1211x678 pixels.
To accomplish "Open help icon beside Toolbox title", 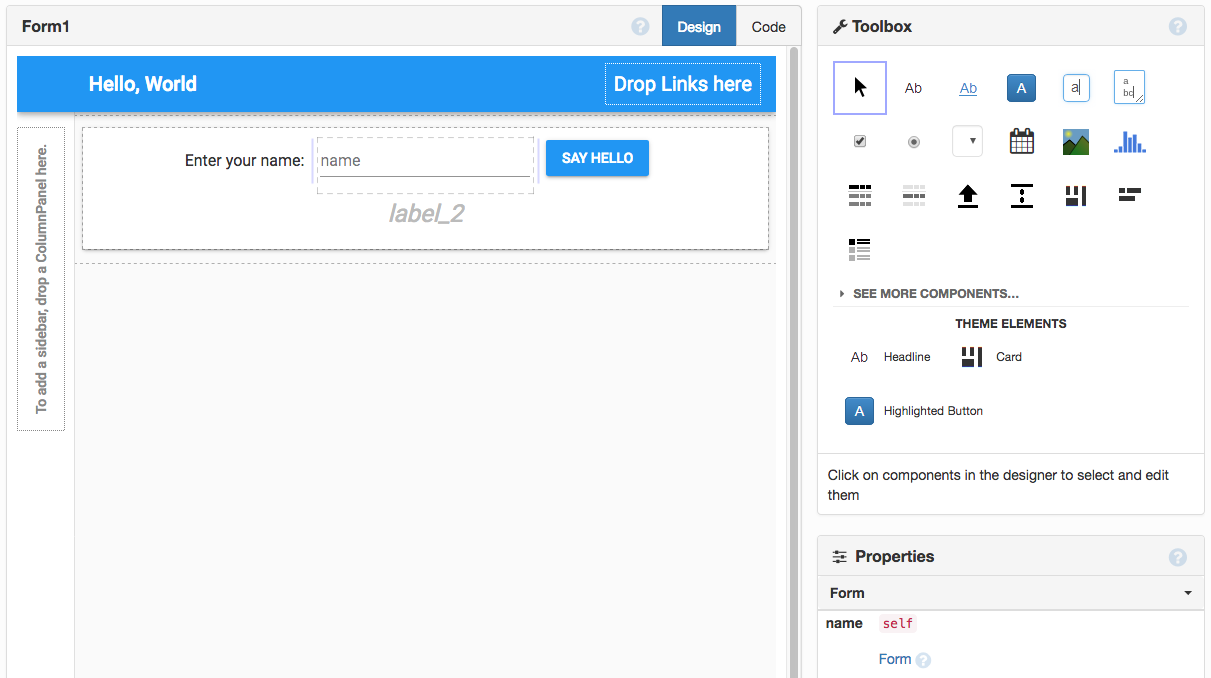I will 1177,27.
